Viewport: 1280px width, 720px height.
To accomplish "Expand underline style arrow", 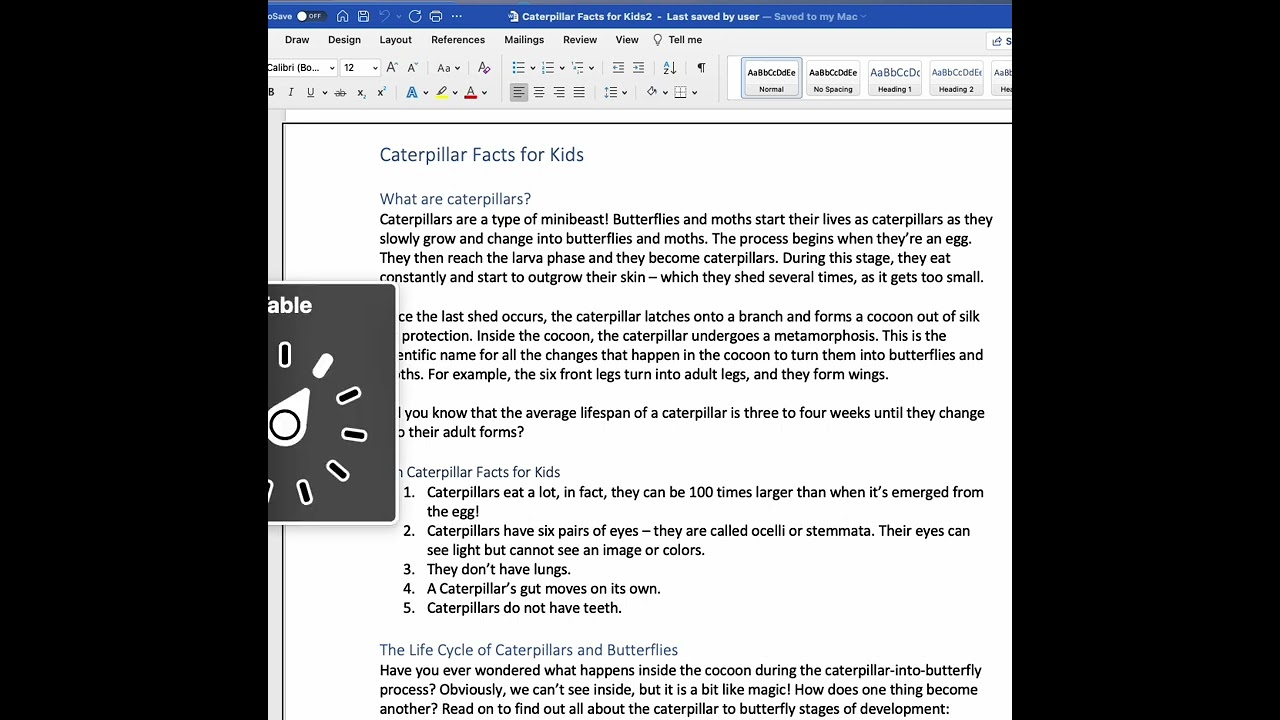I will coord(324,93).
